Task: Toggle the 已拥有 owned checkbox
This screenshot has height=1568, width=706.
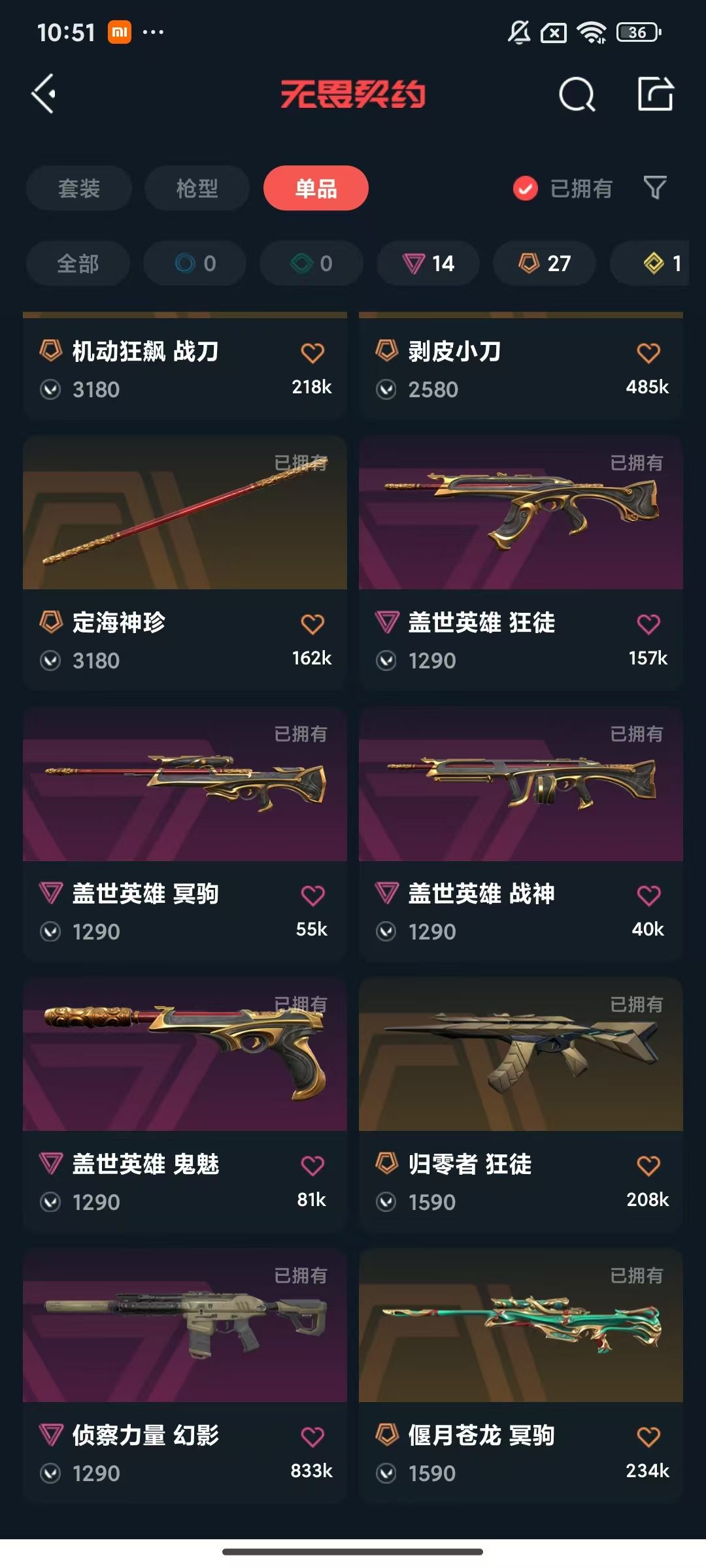Action: click(525, 188)
